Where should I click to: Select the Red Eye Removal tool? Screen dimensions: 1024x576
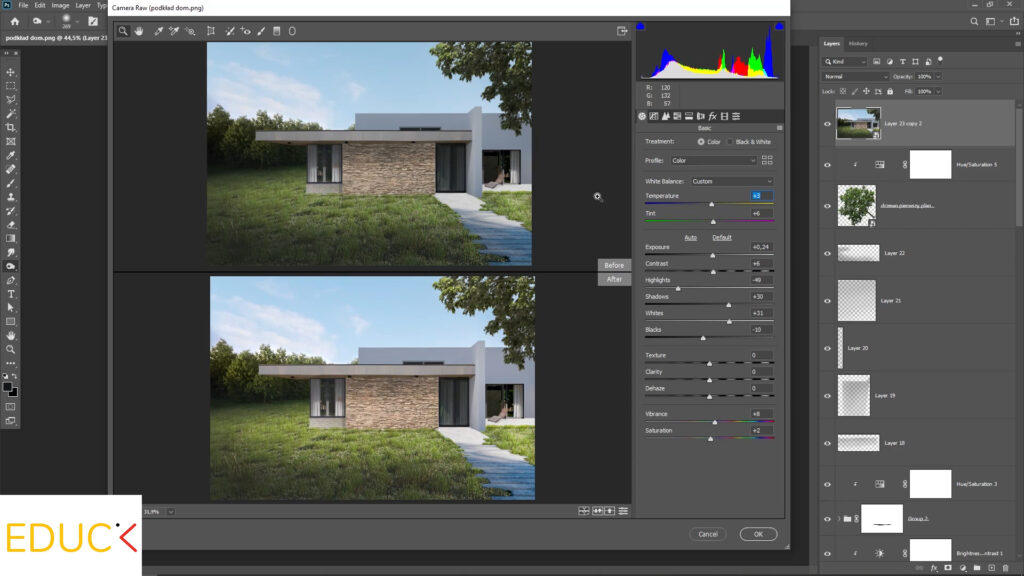click(246, 31)
